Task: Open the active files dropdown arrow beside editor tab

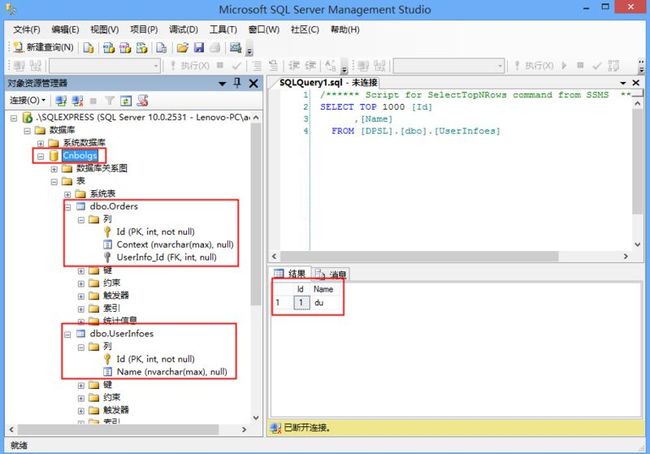Action: click(x=623, y=83)
